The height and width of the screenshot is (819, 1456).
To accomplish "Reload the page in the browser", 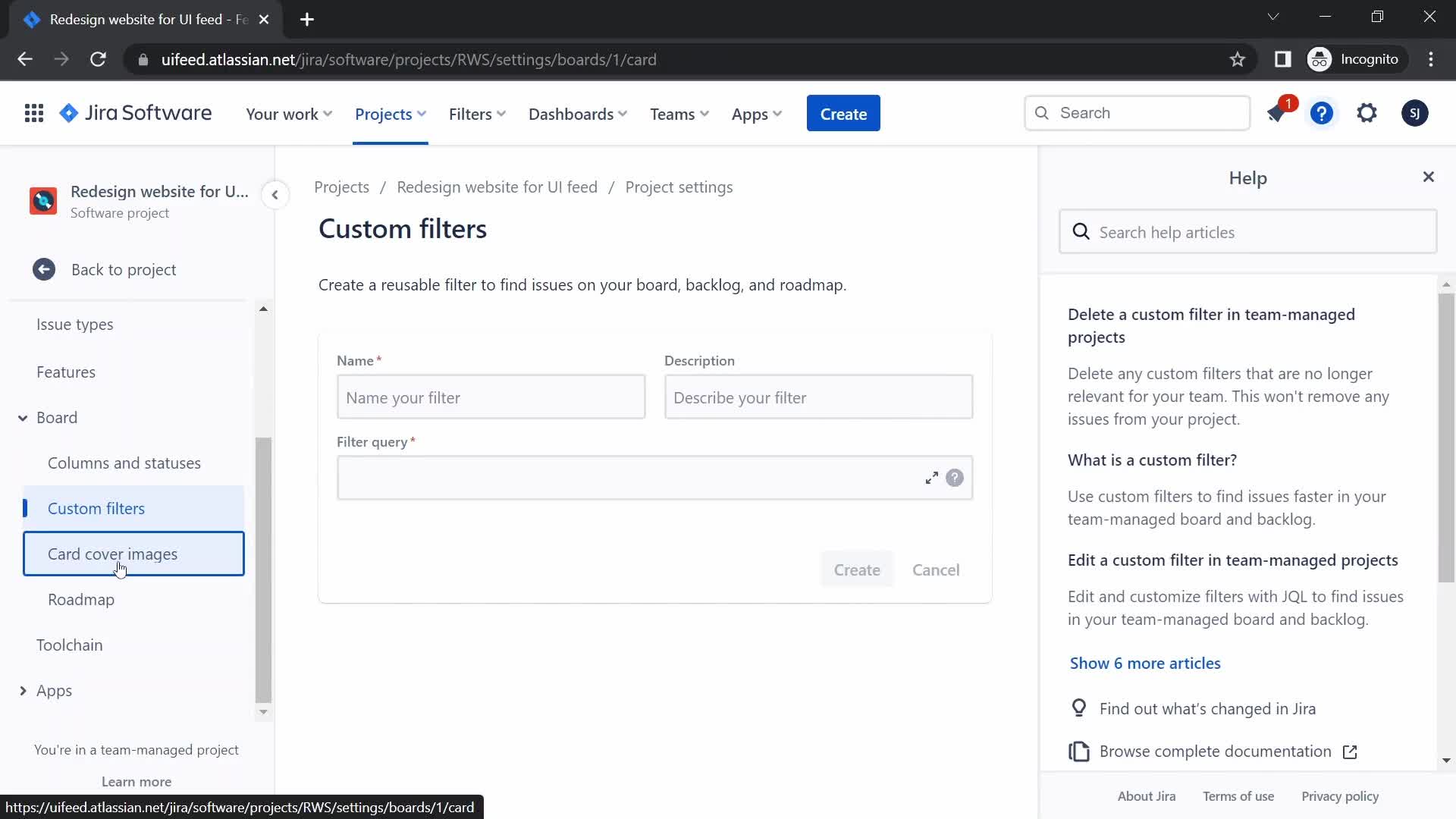I will [98, 59].
